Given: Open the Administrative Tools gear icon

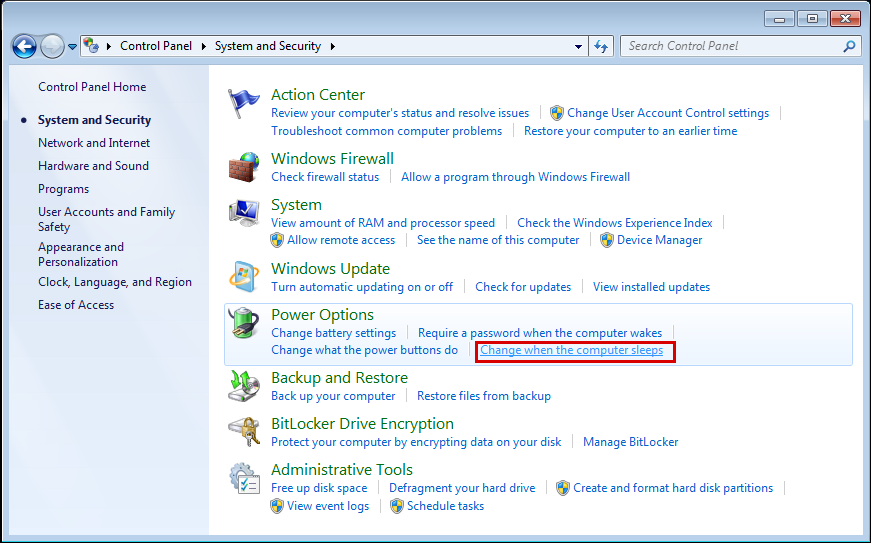Looking at the screenshot, I should (x=244, y=478).
